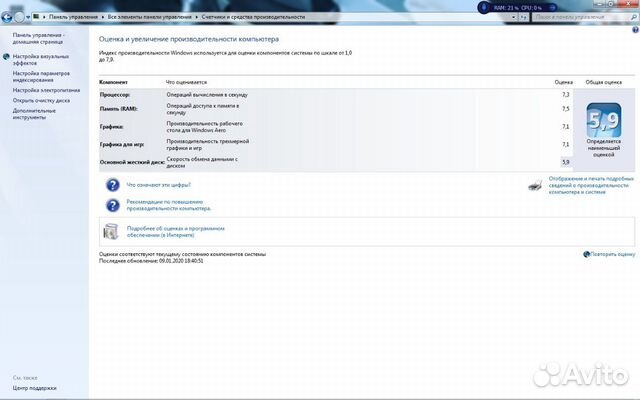640x400 pixels.
Task: Select 'Все элементы панели управления' breadcrumb
Action: 149,17
